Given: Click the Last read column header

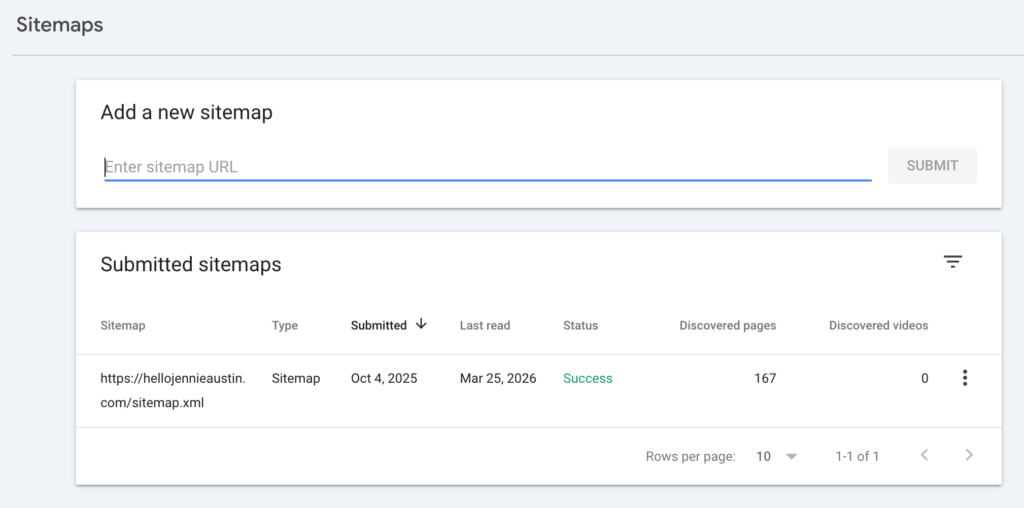Looking at the screenshot, I should coord(485,325).
